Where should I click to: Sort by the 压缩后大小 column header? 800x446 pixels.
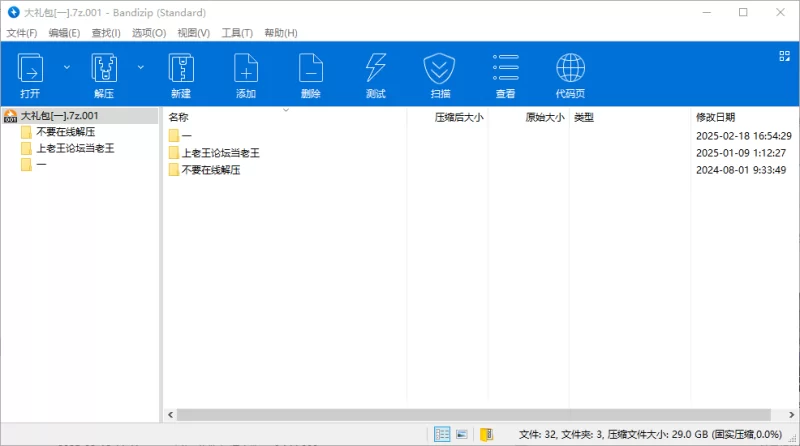click(x=459, y=117)
